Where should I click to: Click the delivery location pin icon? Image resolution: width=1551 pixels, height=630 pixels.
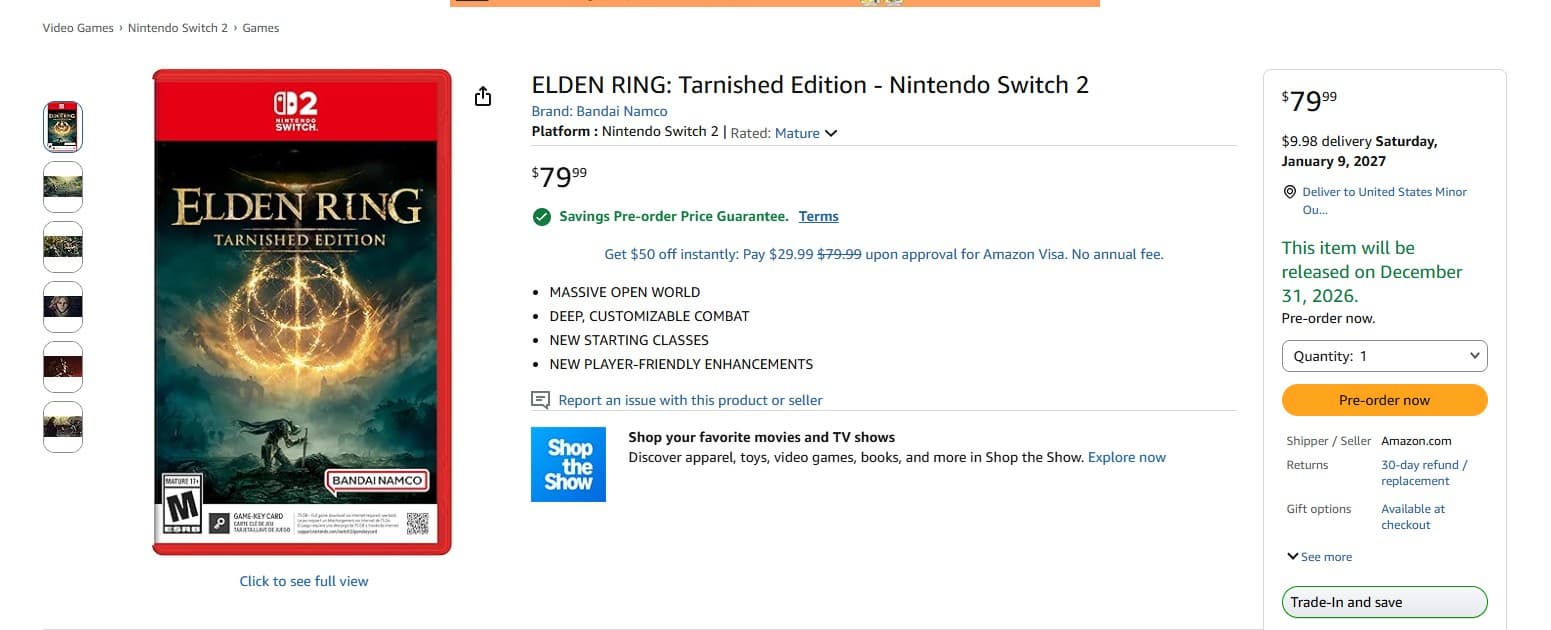pos(1290,192)
